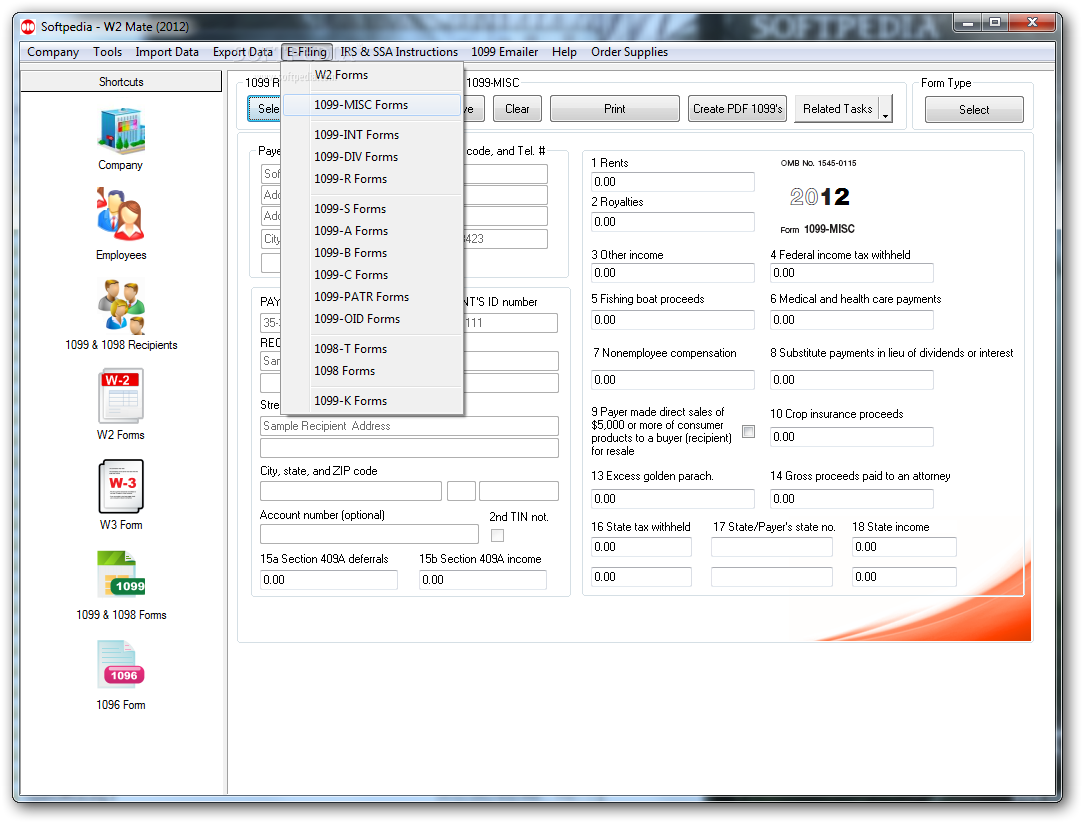Click Create PDF 1099's button

737,109
